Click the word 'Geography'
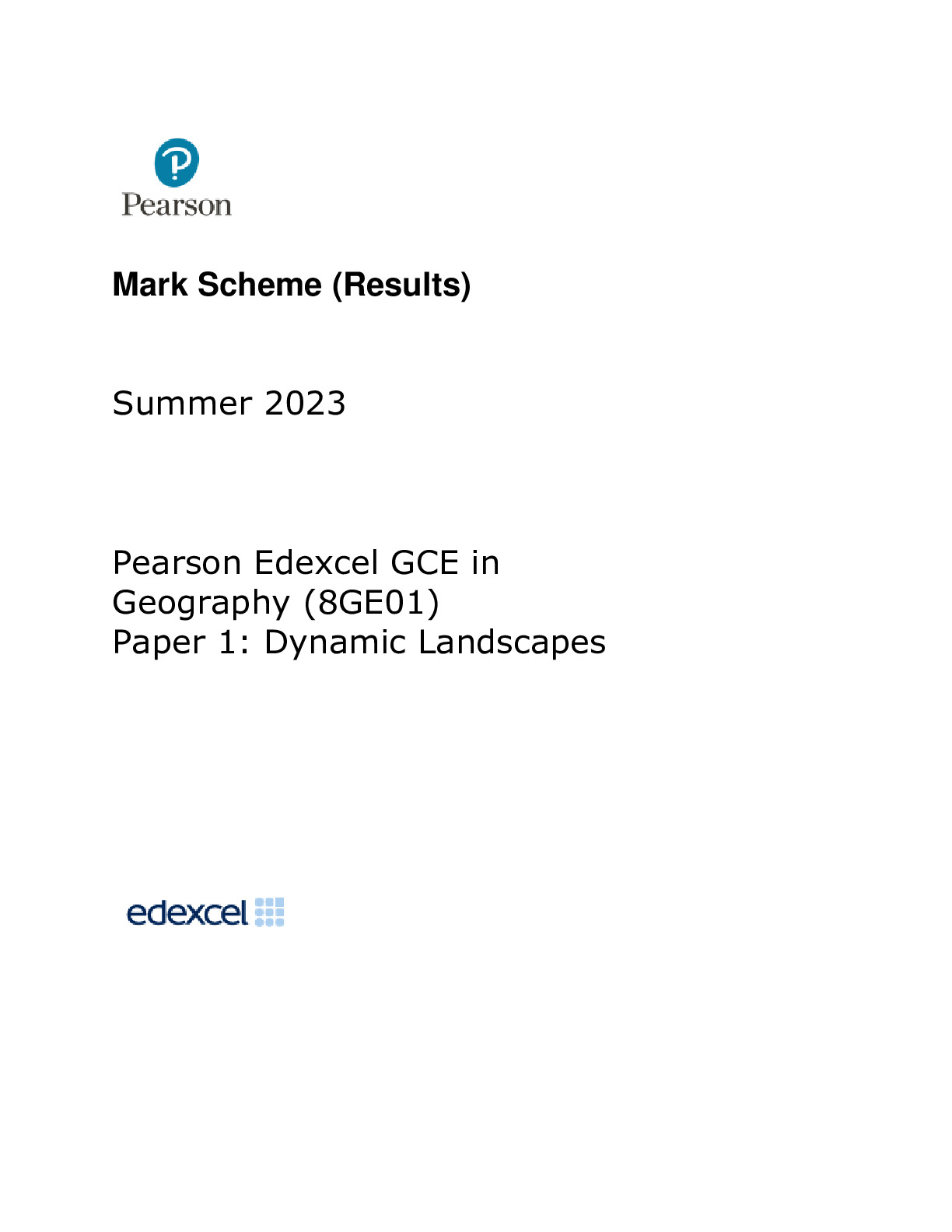952x1232 pixels. tap(201, 603)
